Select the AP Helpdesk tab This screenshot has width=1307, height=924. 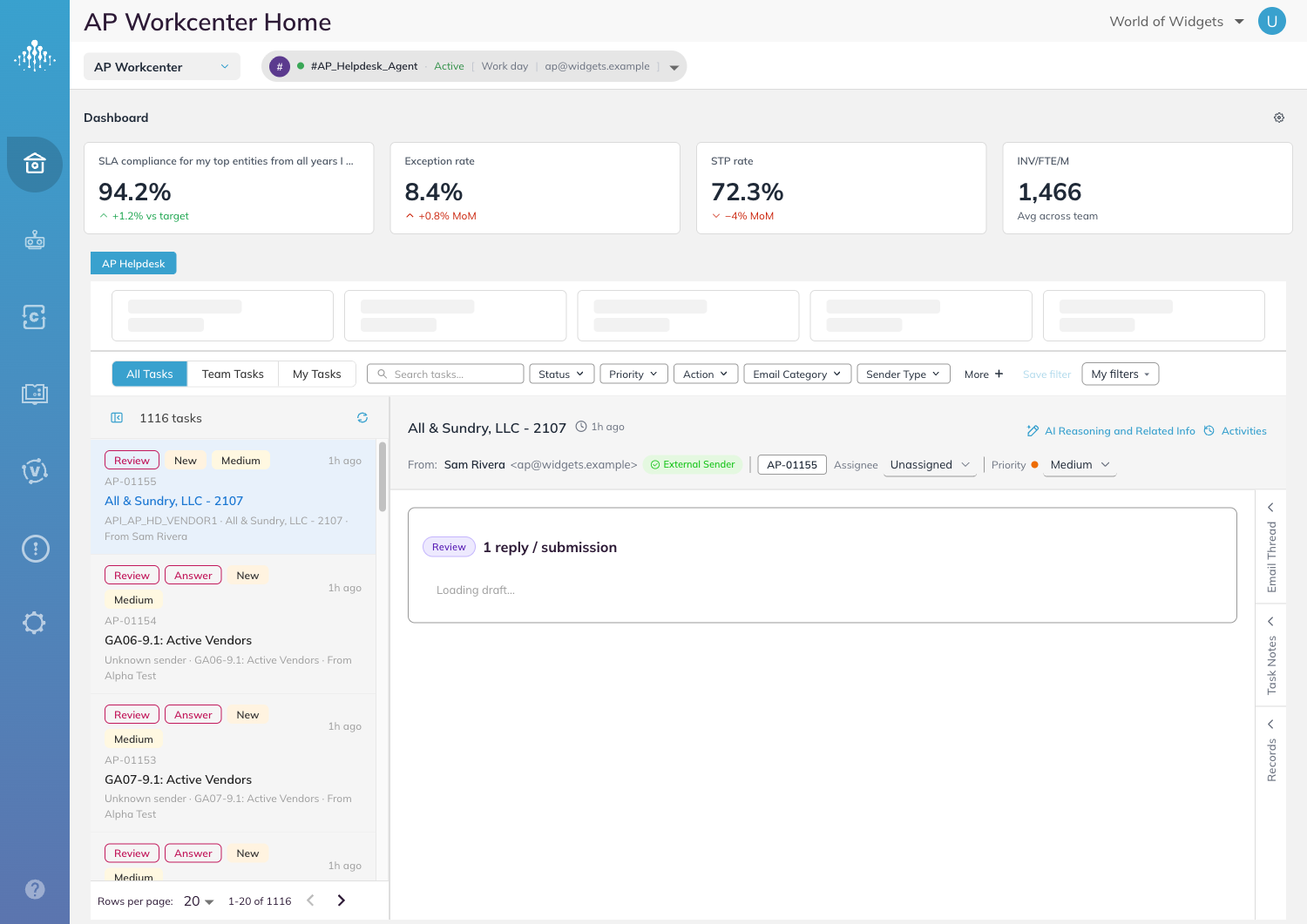point(133,263)
